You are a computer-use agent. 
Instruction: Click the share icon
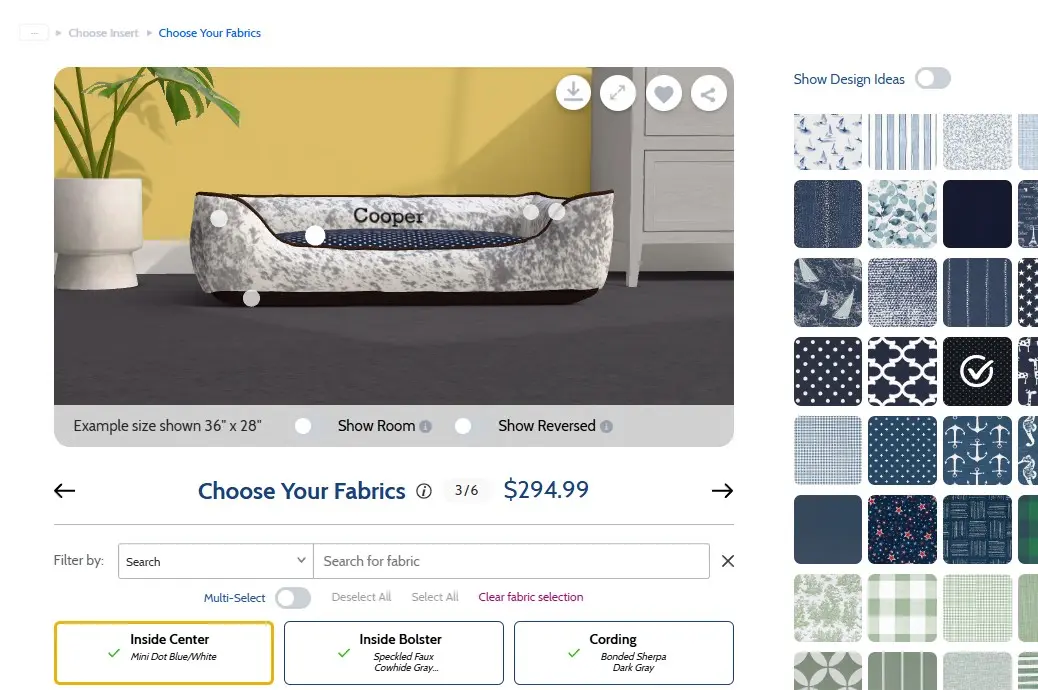click(708, 94)
